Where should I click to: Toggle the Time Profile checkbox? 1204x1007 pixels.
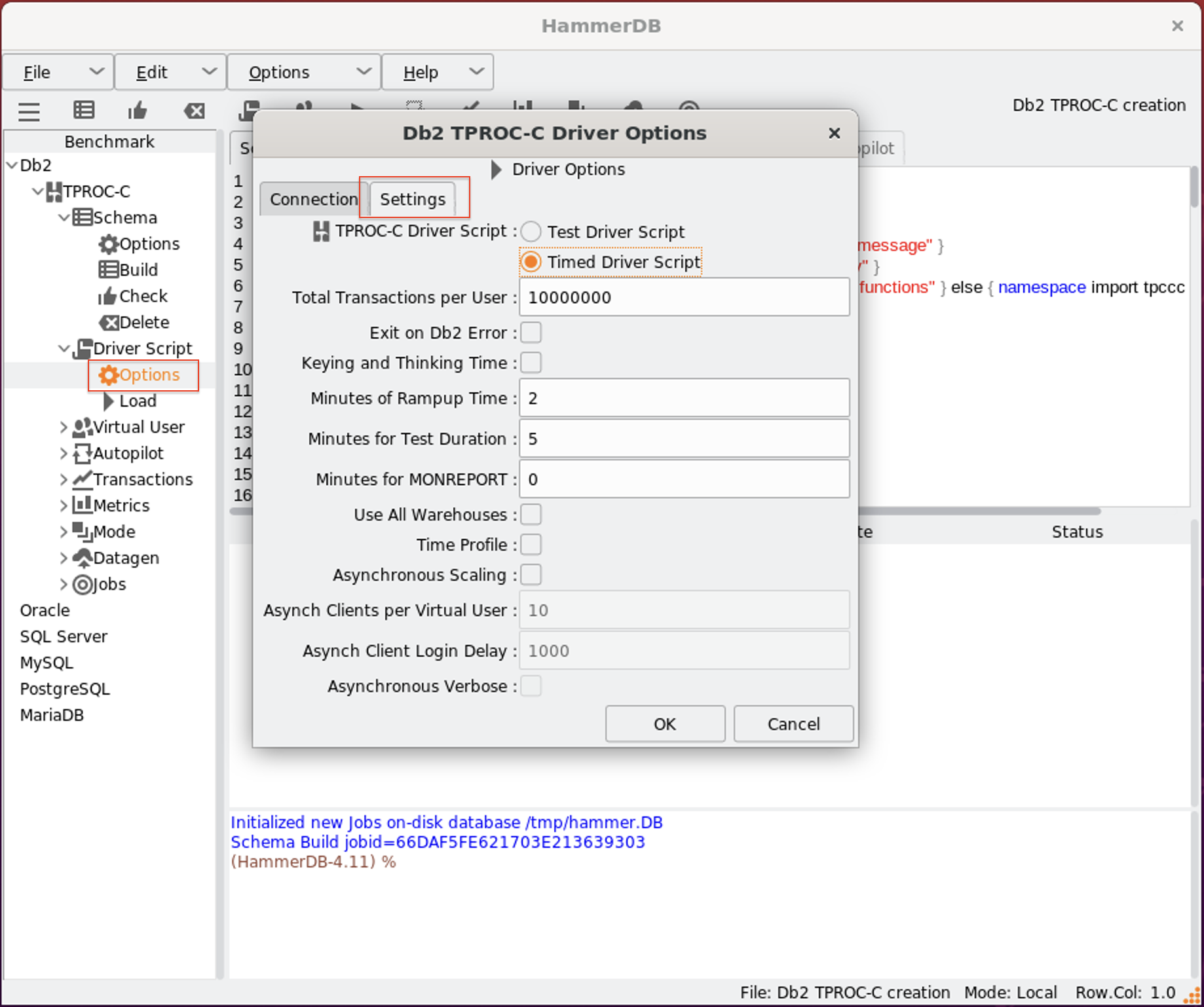point(531,545)
